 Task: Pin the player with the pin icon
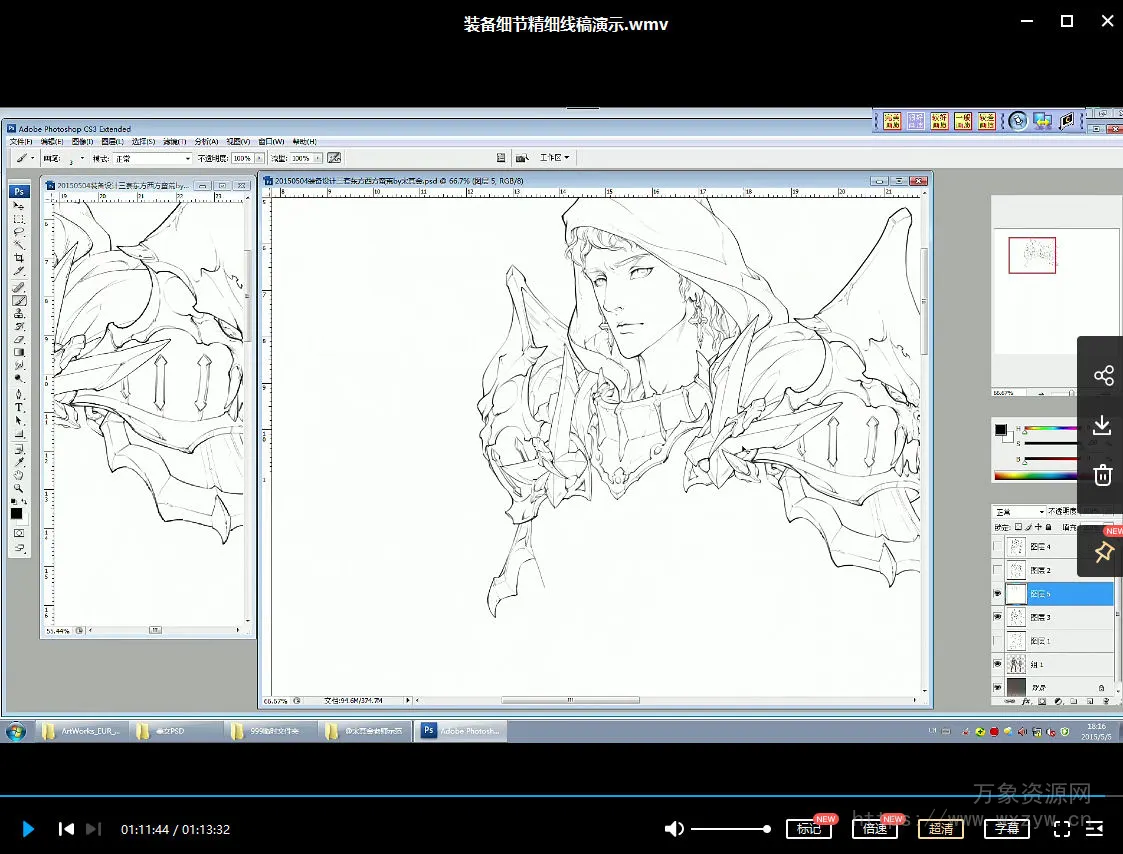tap(1103, 552)
